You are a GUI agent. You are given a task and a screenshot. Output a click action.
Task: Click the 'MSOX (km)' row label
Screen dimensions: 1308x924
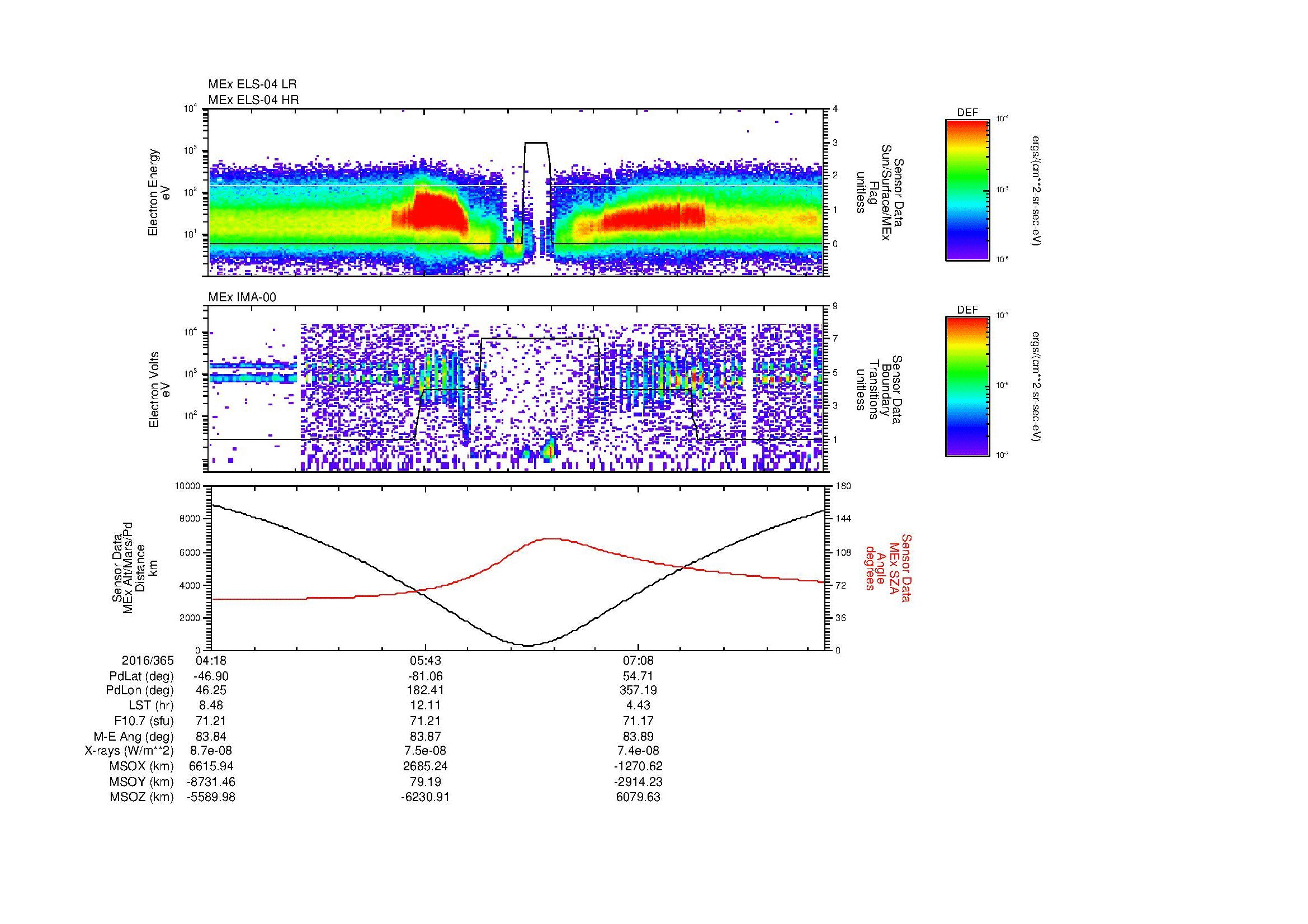pos(142,766)
